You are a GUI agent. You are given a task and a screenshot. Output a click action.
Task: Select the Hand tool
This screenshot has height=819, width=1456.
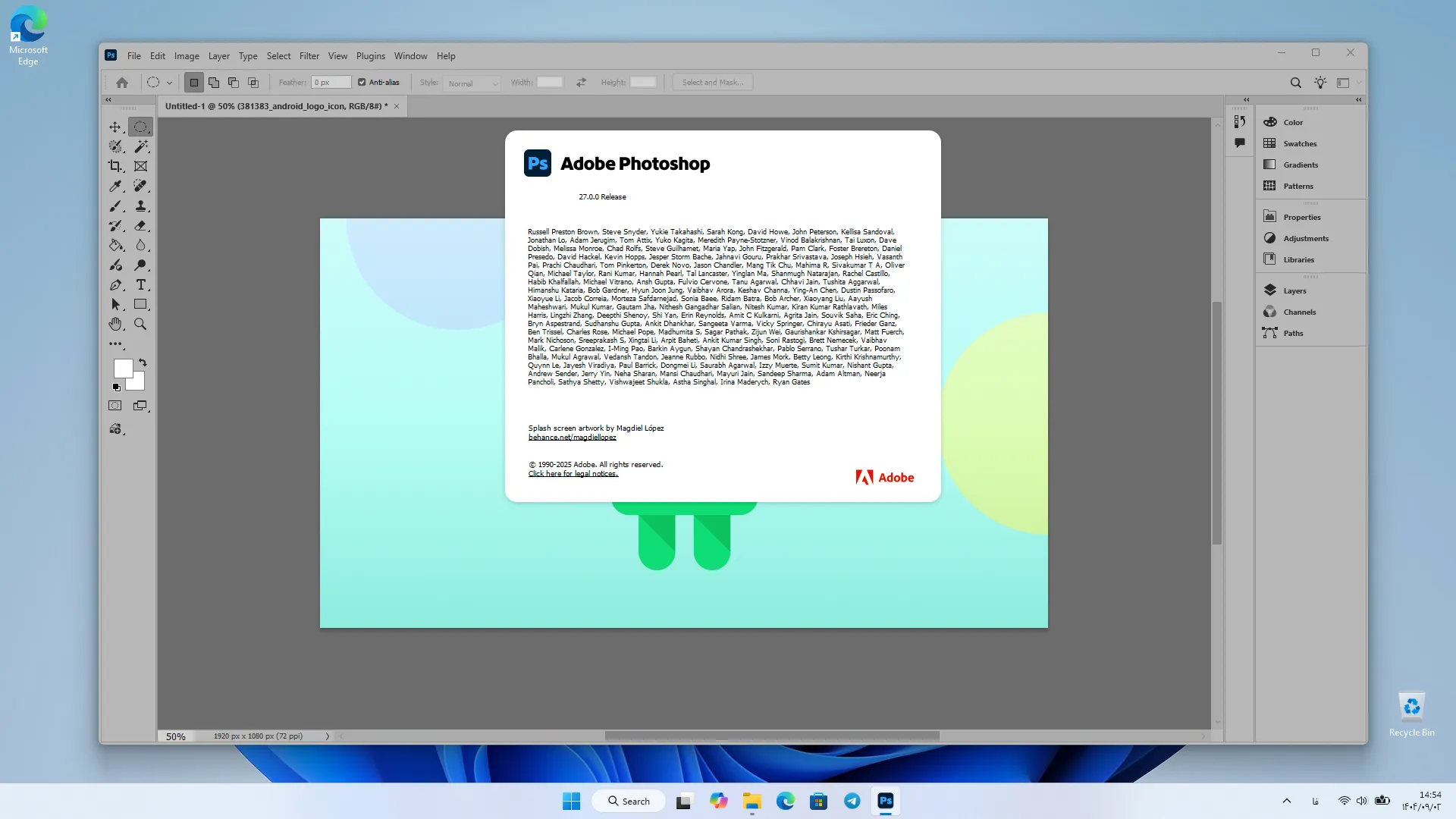point(115,324)
